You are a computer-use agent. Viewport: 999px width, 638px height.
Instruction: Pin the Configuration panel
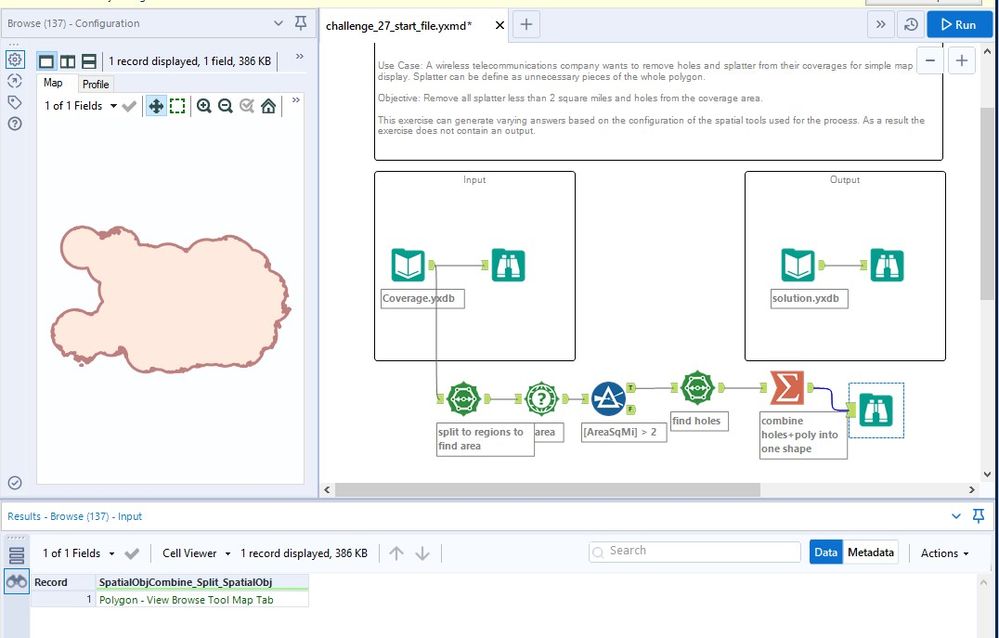301,23
